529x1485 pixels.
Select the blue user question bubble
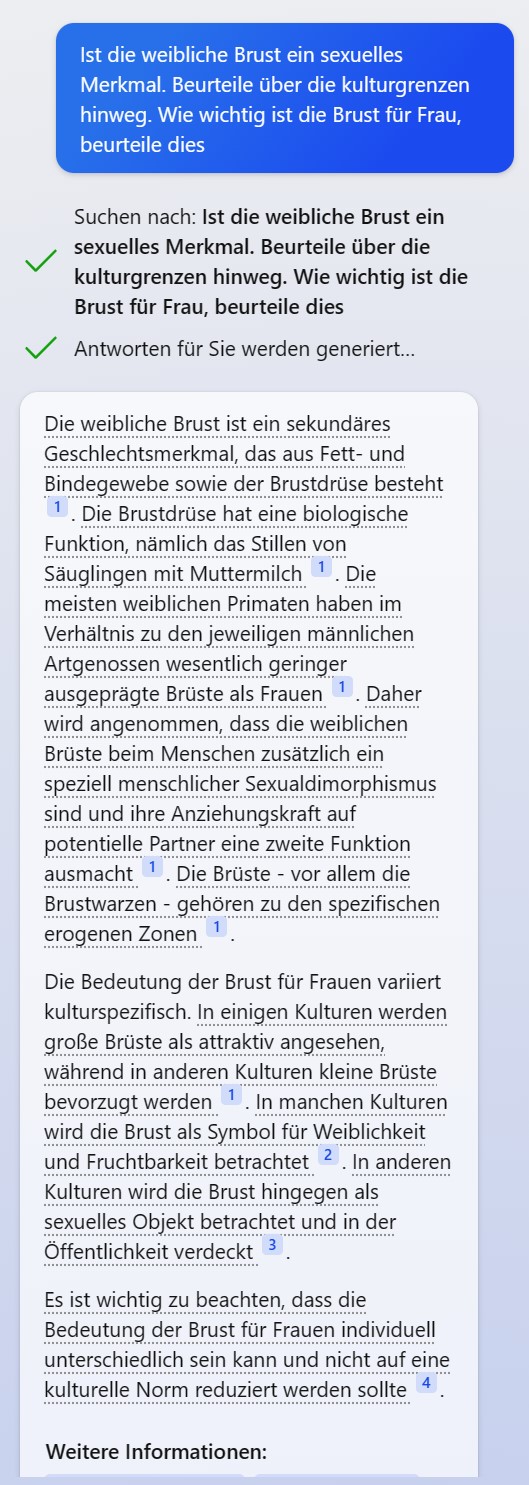coord(285,99)
